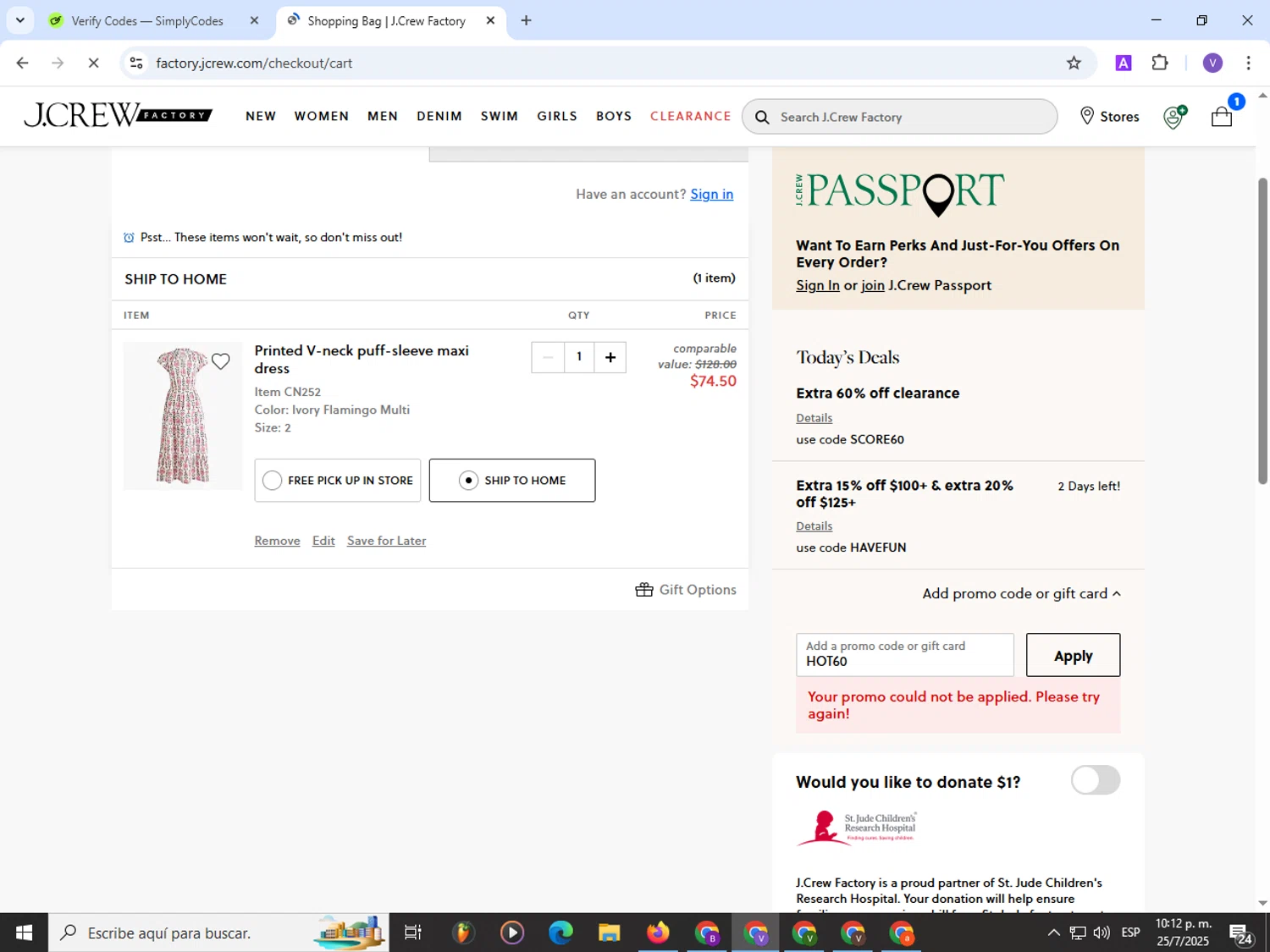Add dress to wishlist with heart icon
Viewport: 1270px width, 952px height.
(221, 362)
